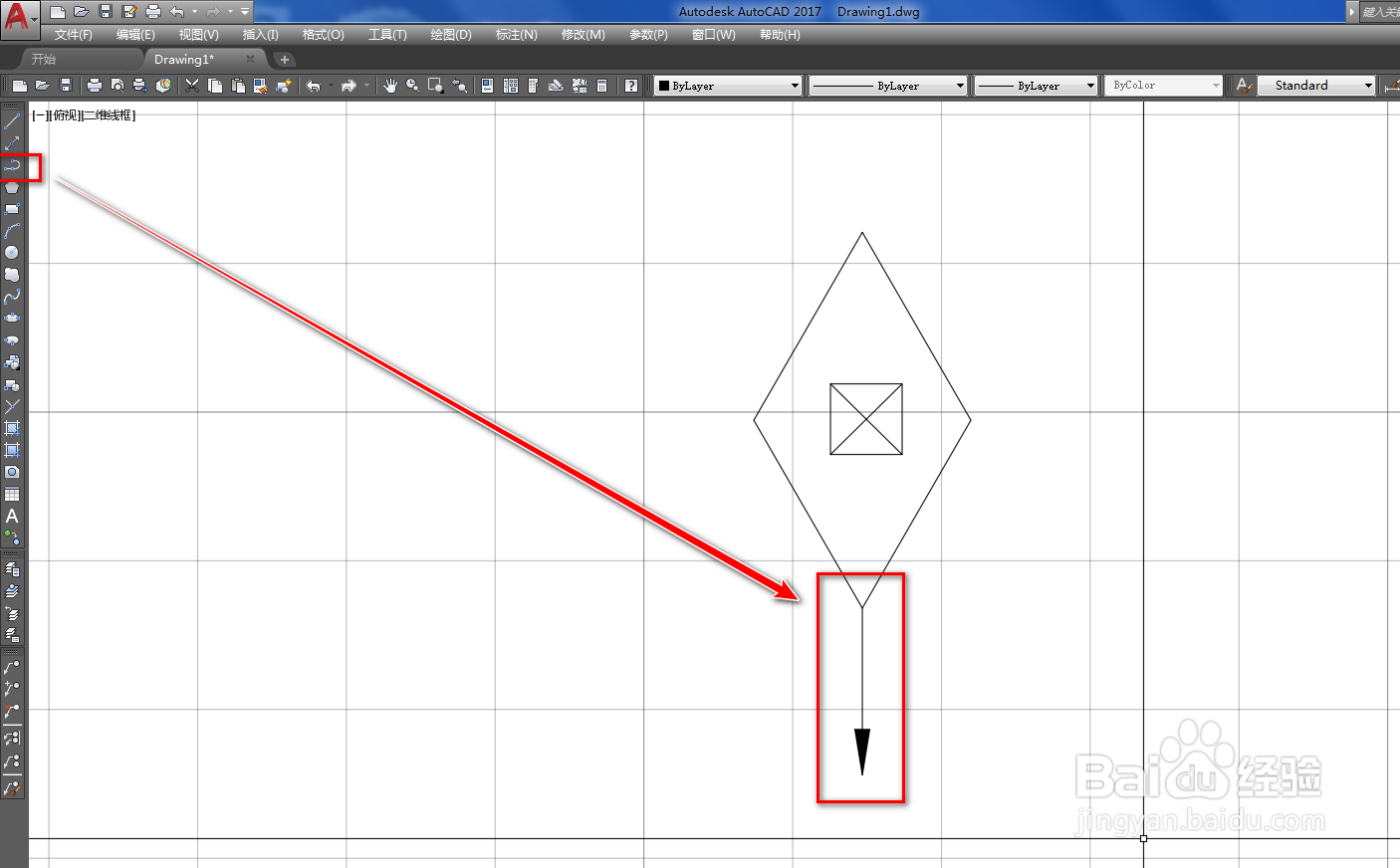Screen dimensions: 1400x868
Task: Expand the lineweight ByLayer dropdown
Action: (1090, 86)
